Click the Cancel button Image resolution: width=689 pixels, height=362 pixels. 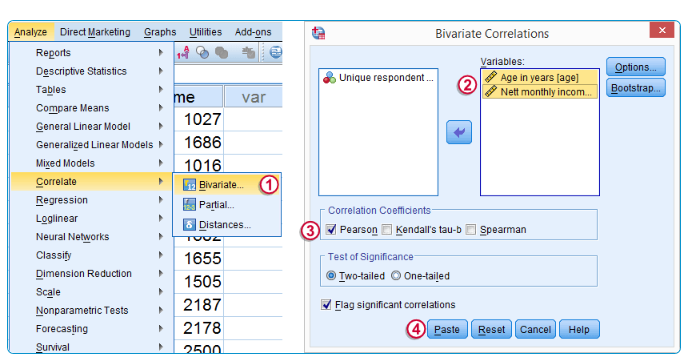click(535, 329)
